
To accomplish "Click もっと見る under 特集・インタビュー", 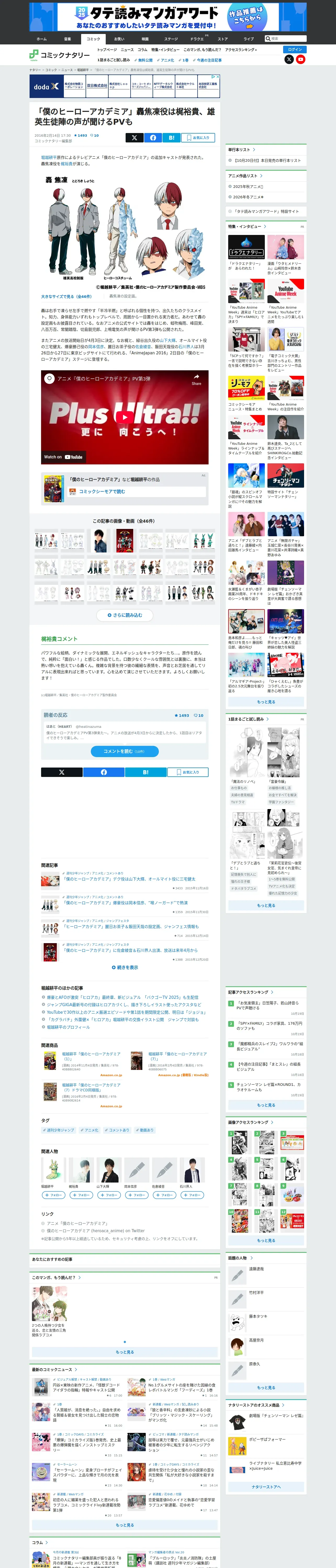I will [x=266, y=702].
